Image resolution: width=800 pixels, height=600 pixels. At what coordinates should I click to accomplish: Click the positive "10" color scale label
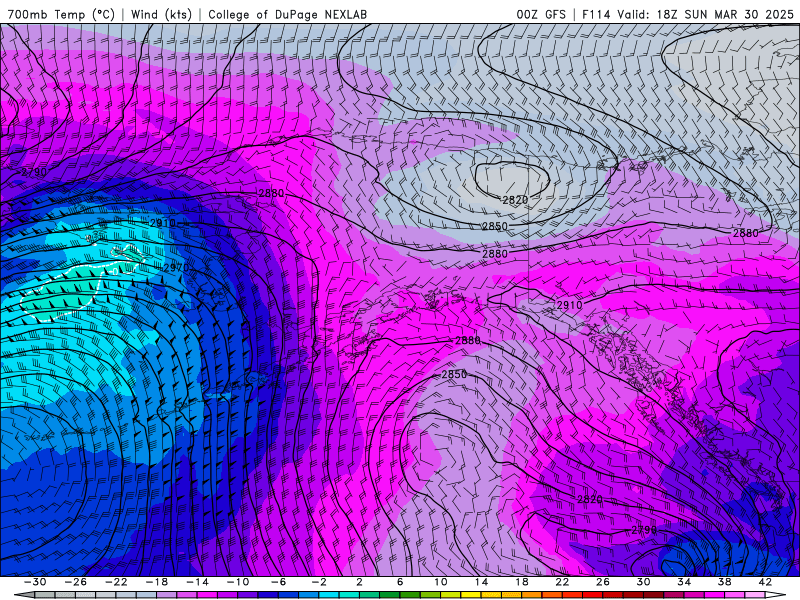pos(441,582)
